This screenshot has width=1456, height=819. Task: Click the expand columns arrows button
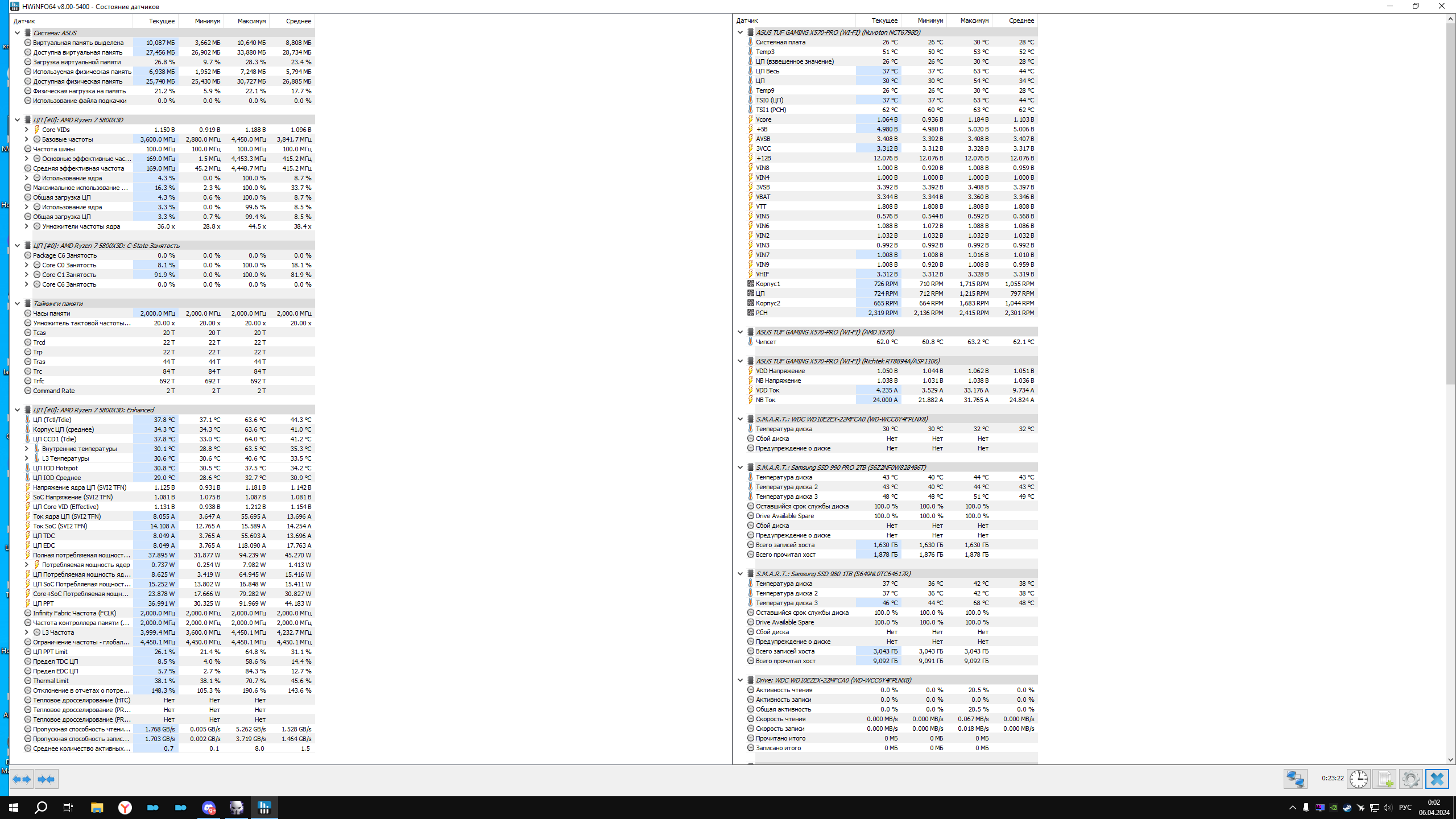(x=22, y=779)
